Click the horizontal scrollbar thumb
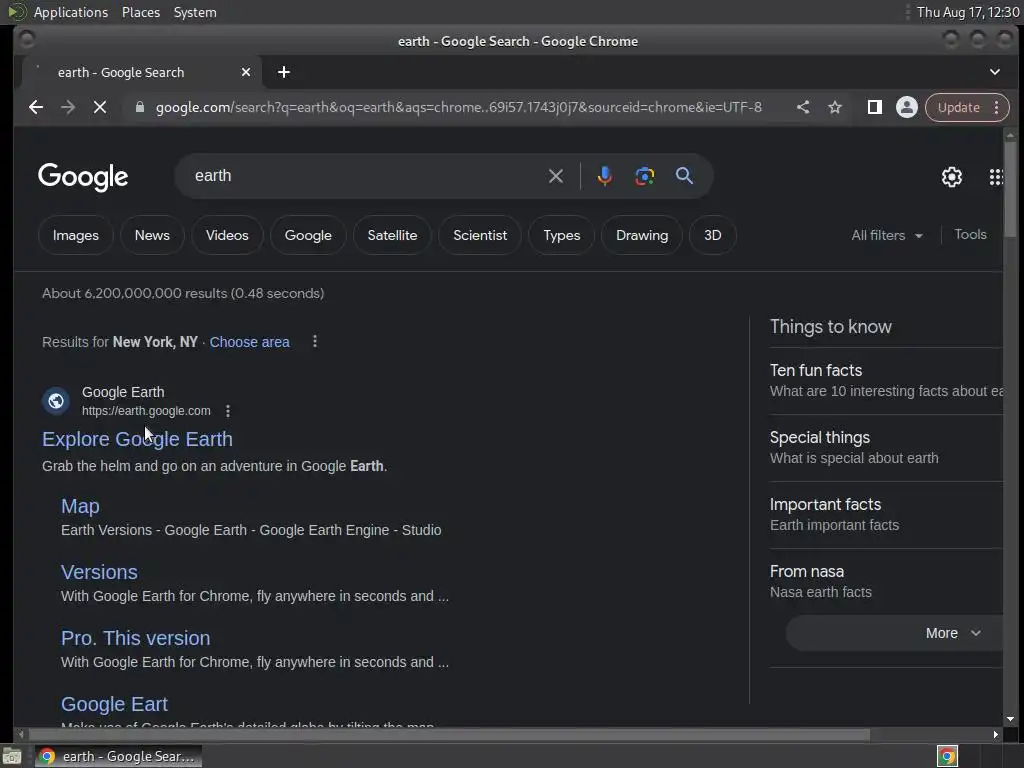Screen dimensions: 1024x768 click(x=449, y=735)
